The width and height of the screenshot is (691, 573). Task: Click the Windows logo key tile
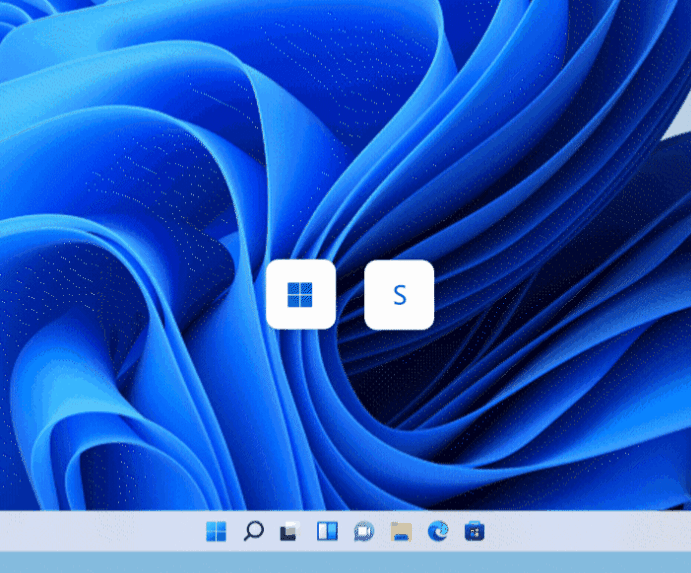pos(301,294)
